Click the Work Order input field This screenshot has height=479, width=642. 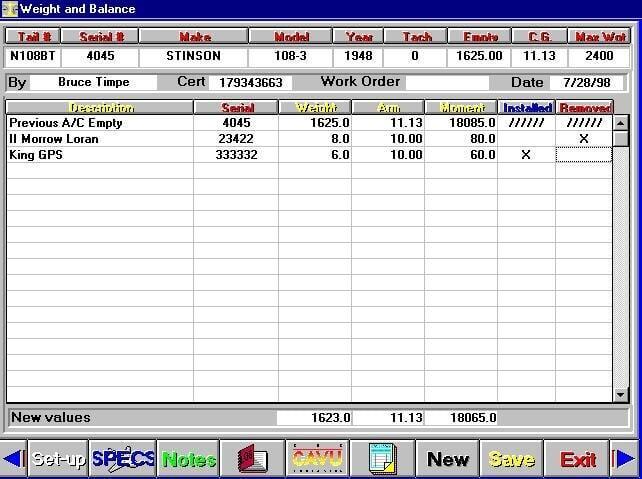(x=447, y=82)
